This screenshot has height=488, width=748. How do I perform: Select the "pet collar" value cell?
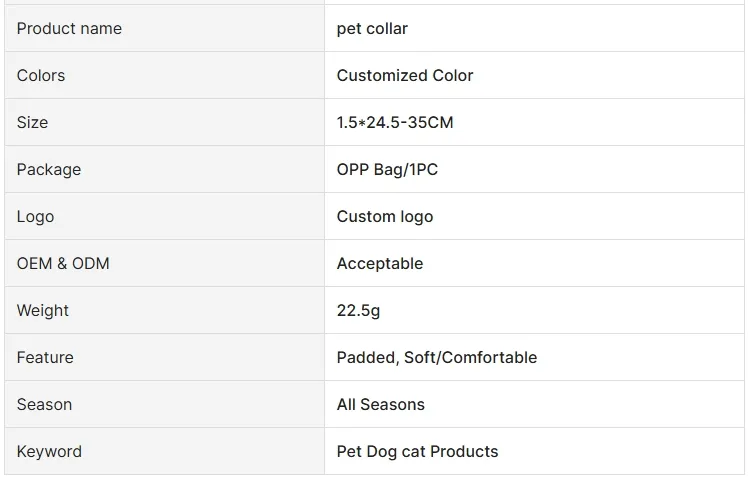coord(372,28)
